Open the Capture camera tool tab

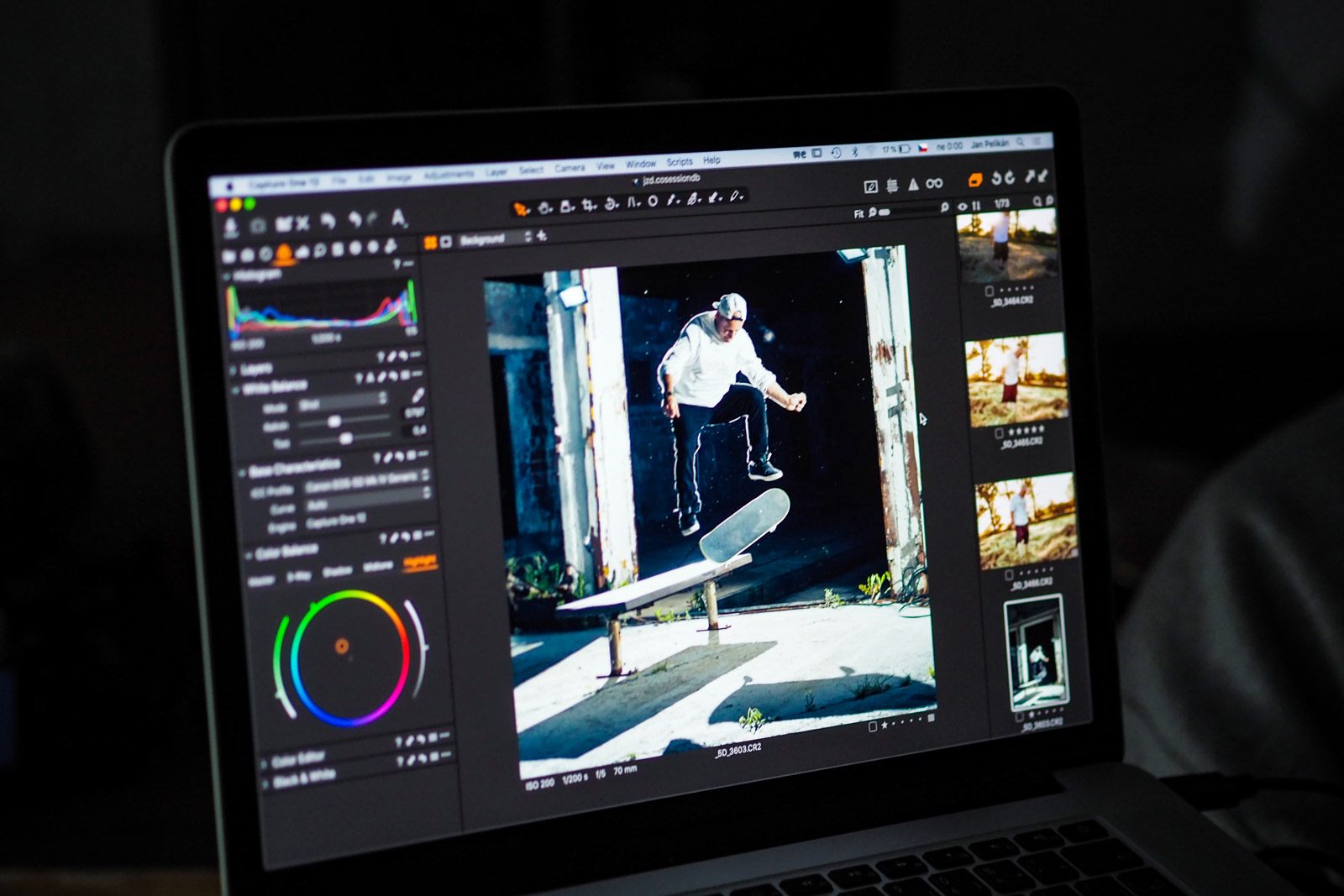click(x=248, y=254)
